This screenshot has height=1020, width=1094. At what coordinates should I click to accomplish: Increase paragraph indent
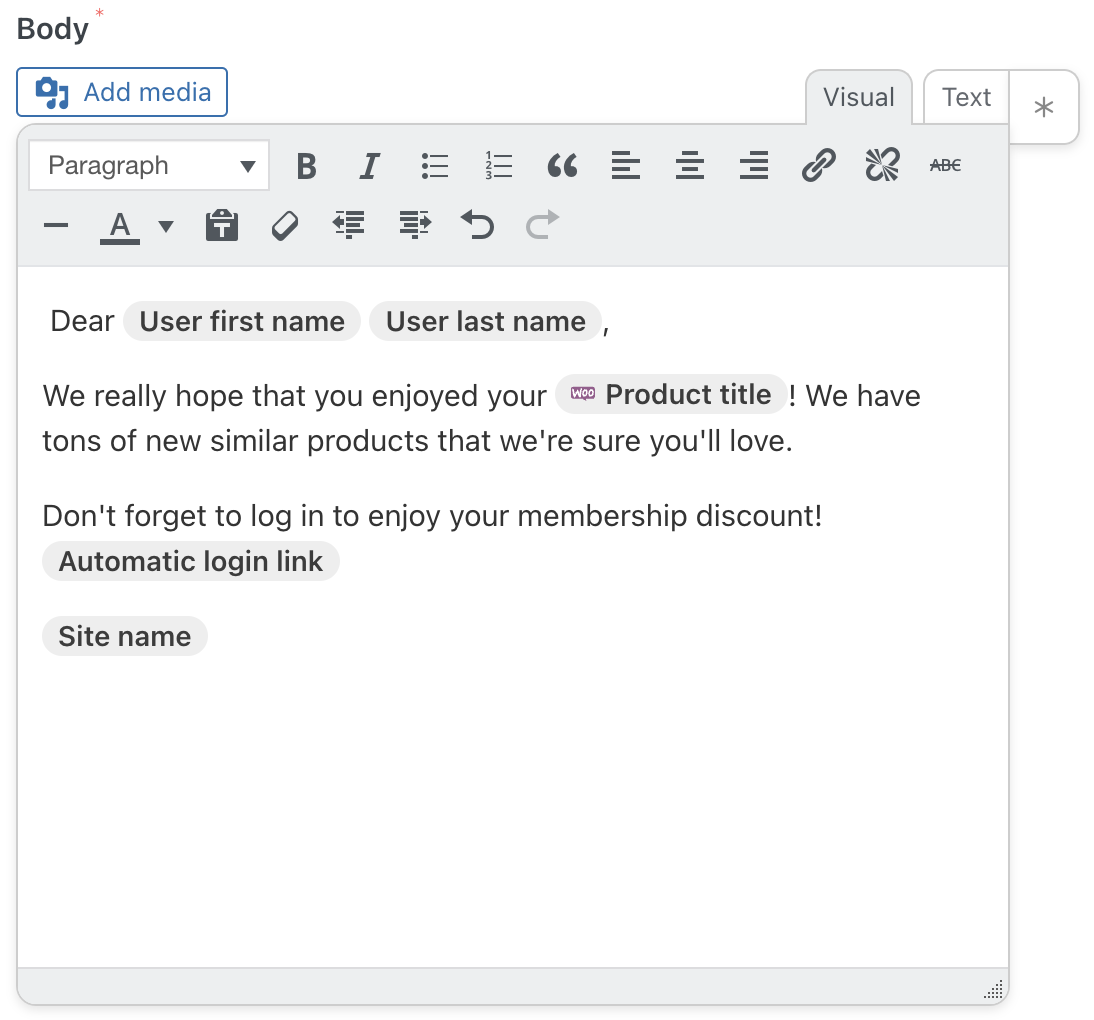click(x=414, y=225)
